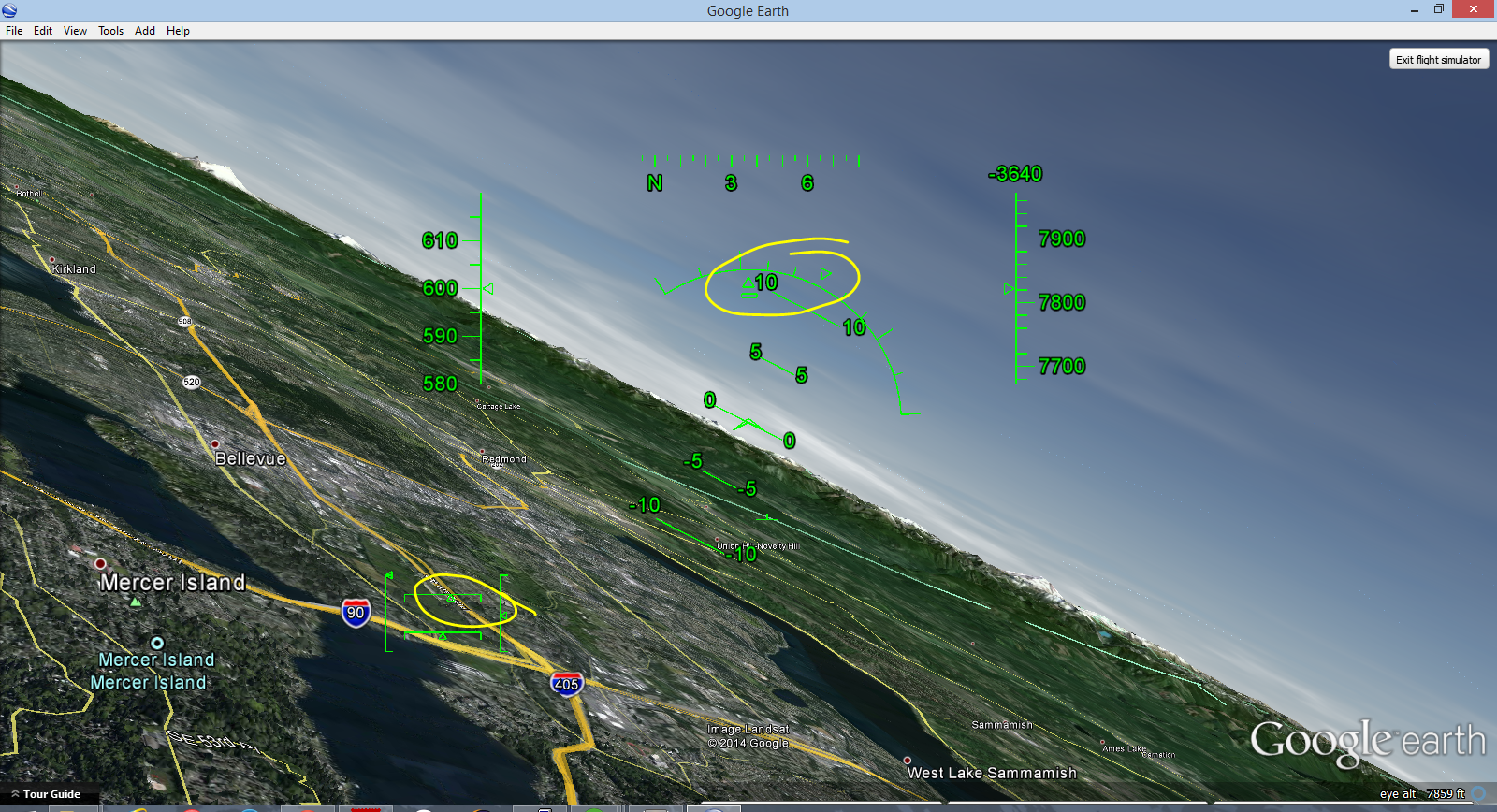Click the -3640 vertical speed readout
Screen dimensions: 1497x812
pyautogui.click(x=1015, y=174)
